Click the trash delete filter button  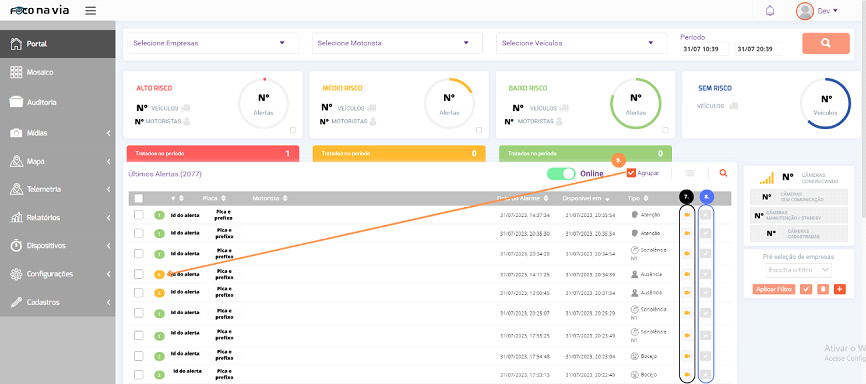click(x=823, y=289)
